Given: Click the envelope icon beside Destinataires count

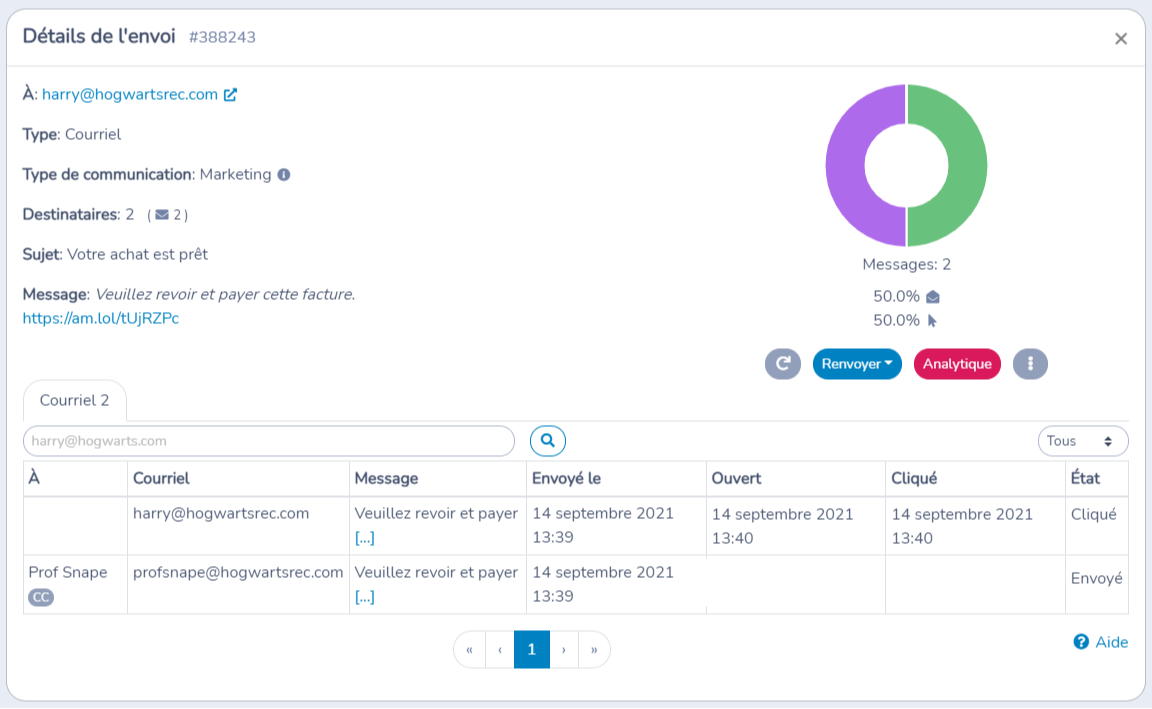Looking at the screenshot, I should pos(162,215).
